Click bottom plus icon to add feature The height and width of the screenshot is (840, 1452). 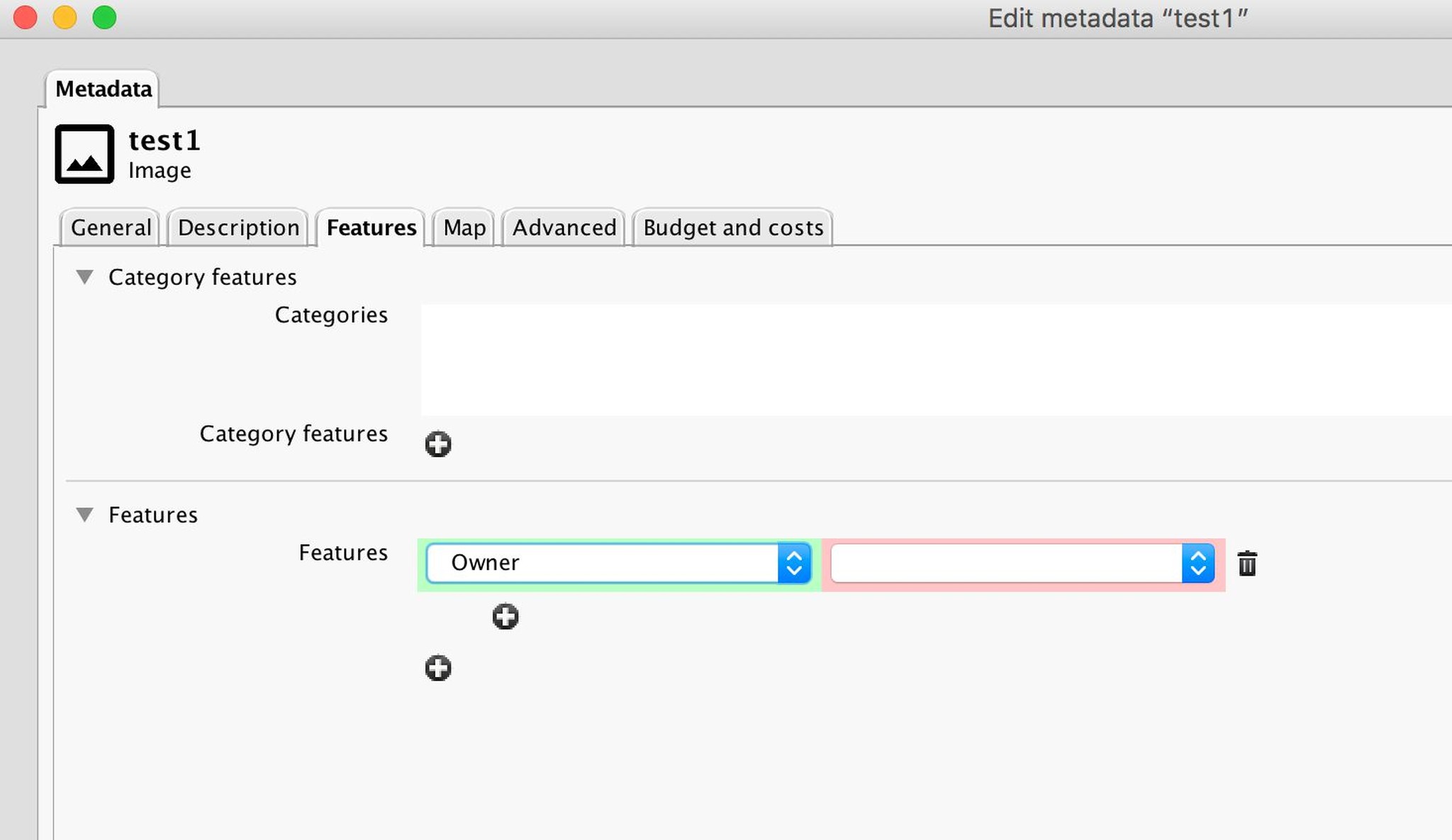pos(437,668)
